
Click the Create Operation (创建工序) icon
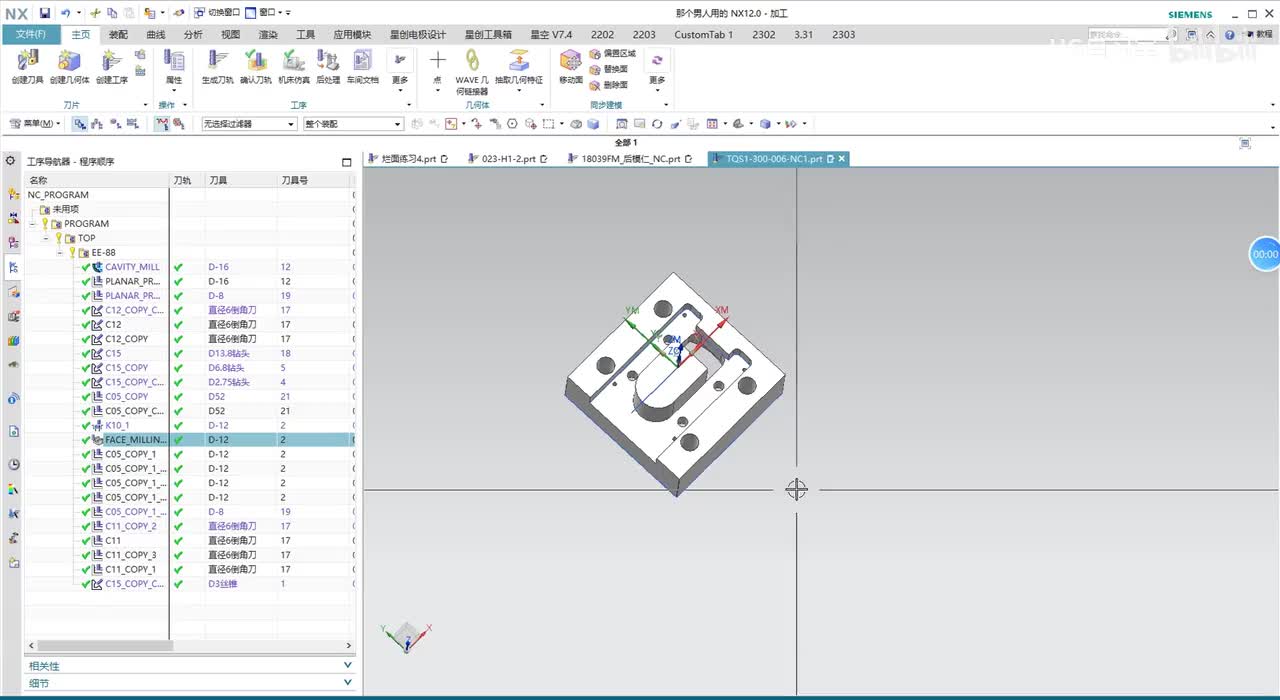click(111, 62)
